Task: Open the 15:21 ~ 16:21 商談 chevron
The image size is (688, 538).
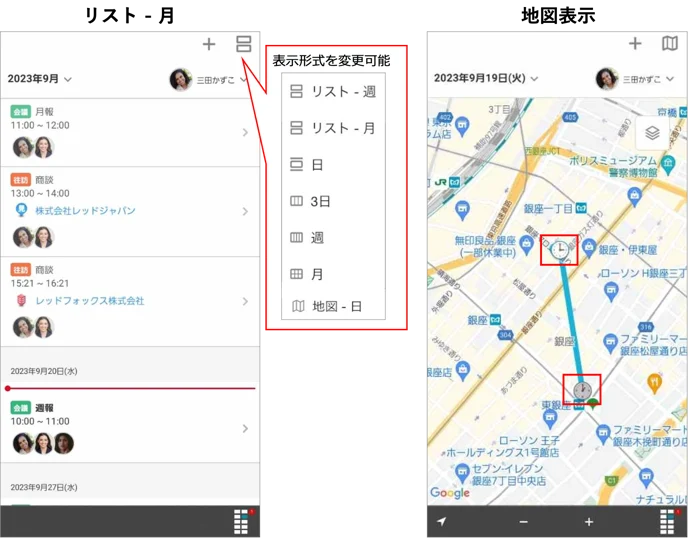Action: click(x=245, y=301)
